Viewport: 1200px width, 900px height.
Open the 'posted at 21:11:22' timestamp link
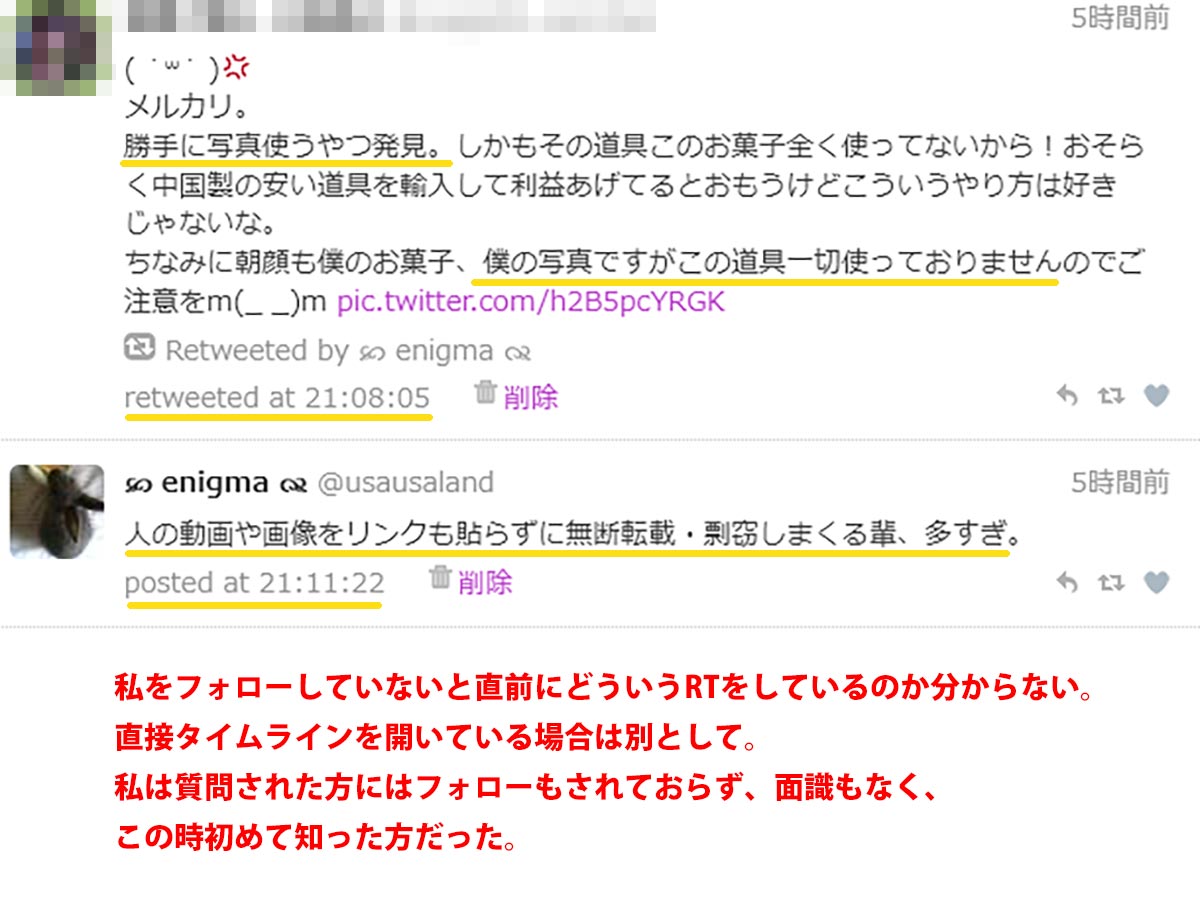(x=254, y=583)
